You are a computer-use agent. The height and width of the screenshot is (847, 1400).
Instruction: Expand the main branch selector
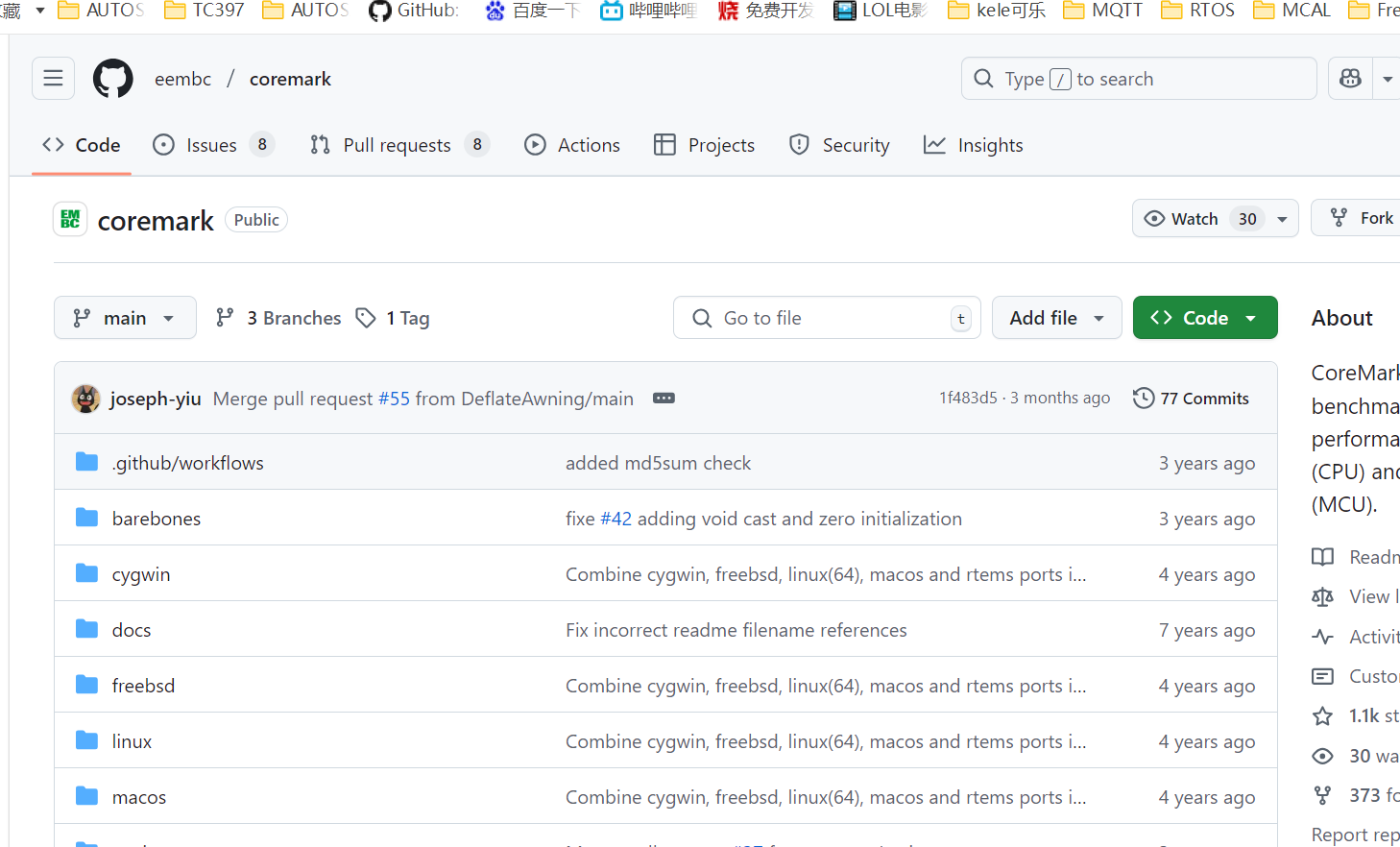(125, 318)
